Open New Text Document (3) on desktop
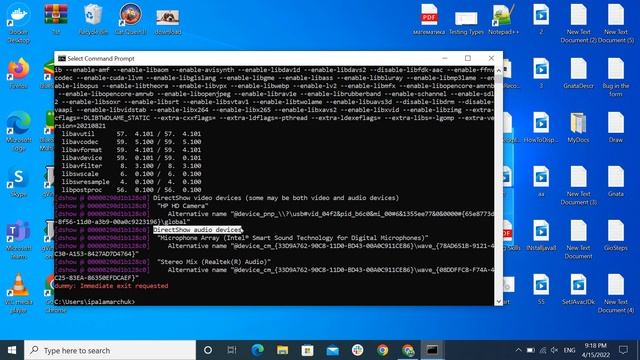Screen dimensions: 640x360 point(578,186)
